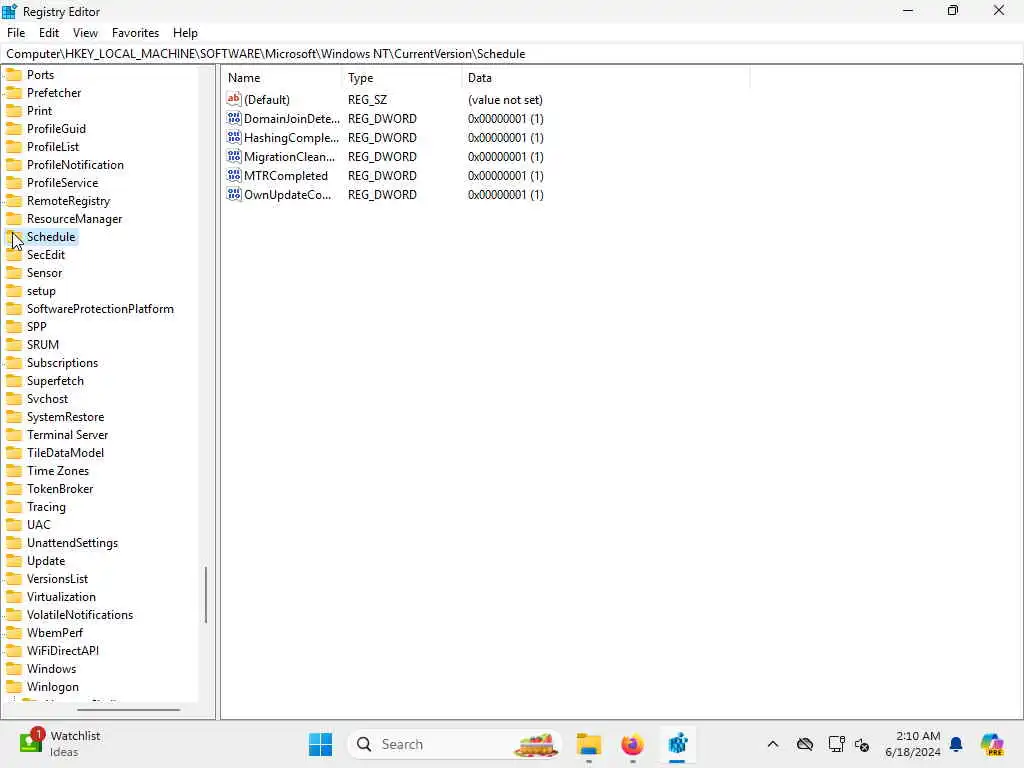The image size is (1024, 768).
Task: Select the ProfileService key
Action: (x=63, y=183)
